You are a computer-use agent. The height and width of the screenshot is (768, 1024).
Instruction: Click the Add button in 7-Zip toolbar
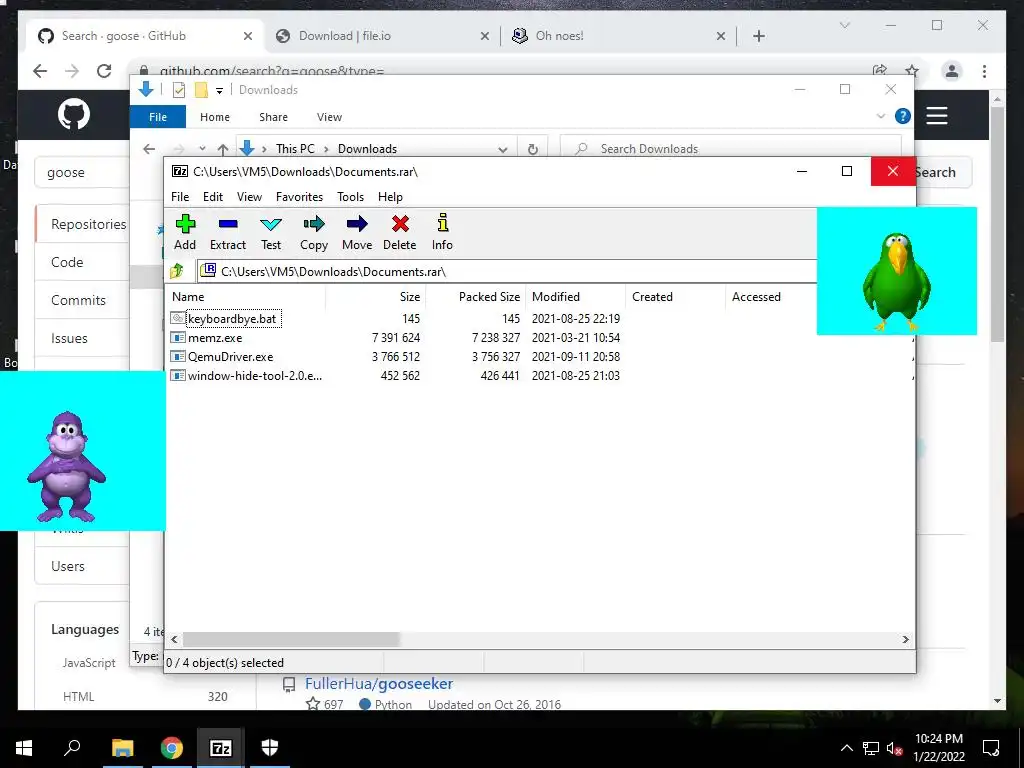185,232
